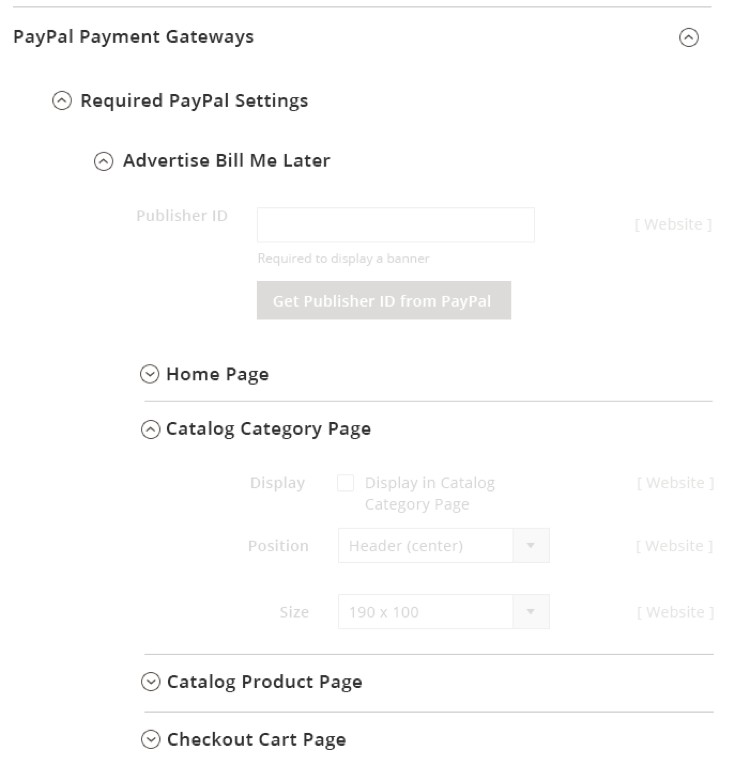Image resolution: width=750 pixels, height=766 pixels.
Task: Click Get Publisher ID from PayPal button
Action: coord(383,301)
